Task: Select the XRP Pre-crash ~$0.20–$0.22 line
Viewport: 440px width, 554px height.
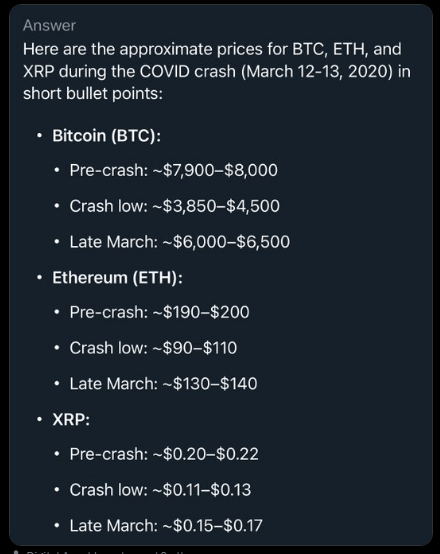Action: (164, 454)
